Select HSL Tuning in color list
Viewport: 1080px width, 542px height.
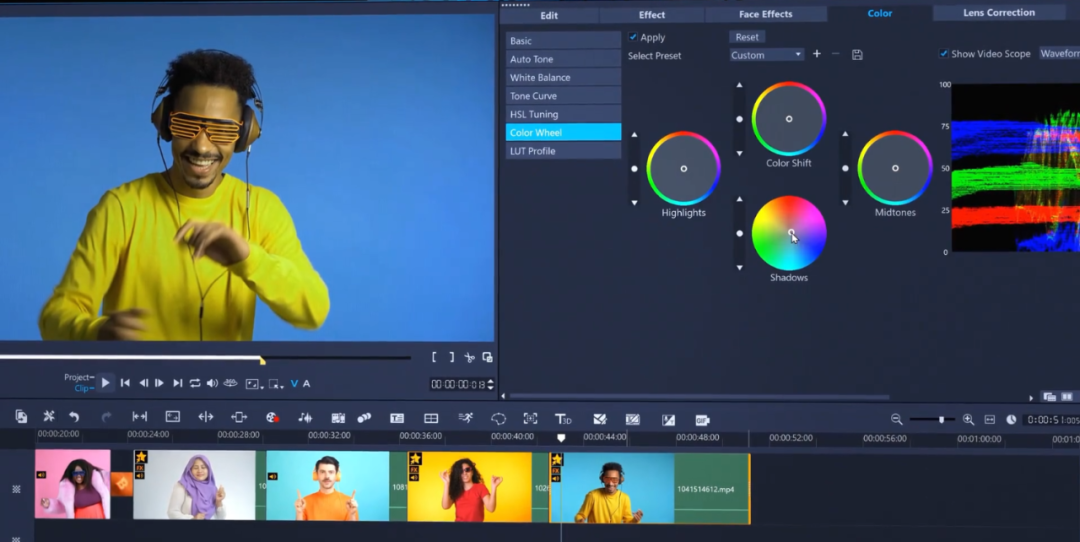coord(563,114)
